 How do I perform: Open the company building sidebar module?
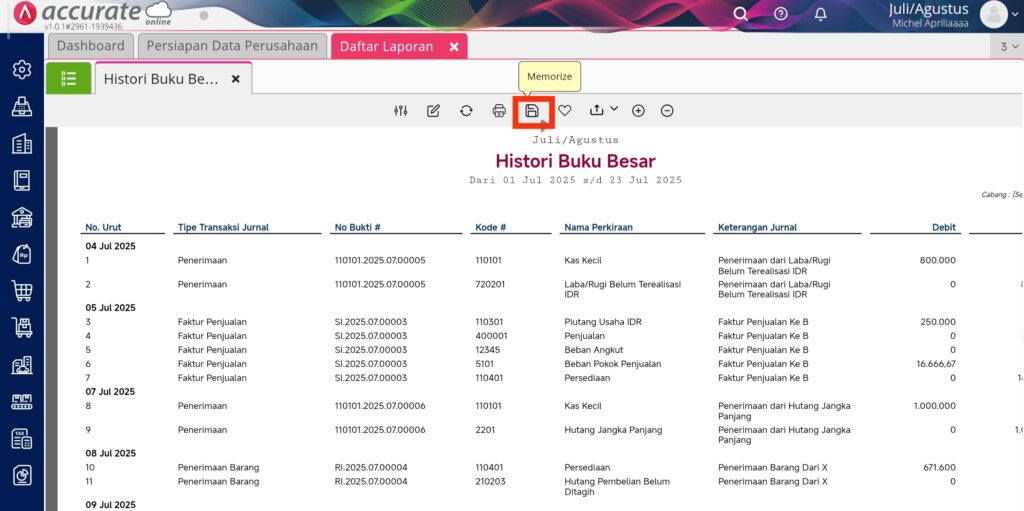22,143
